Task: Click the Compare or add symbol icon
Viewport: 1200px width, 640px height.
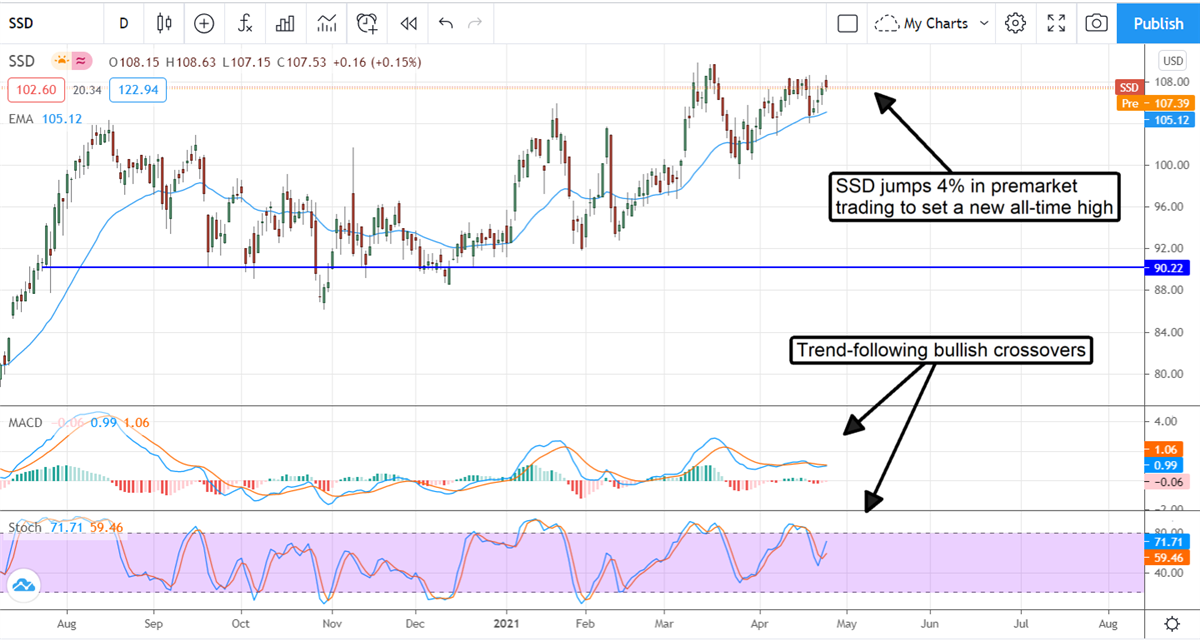Action: [204, 23]
